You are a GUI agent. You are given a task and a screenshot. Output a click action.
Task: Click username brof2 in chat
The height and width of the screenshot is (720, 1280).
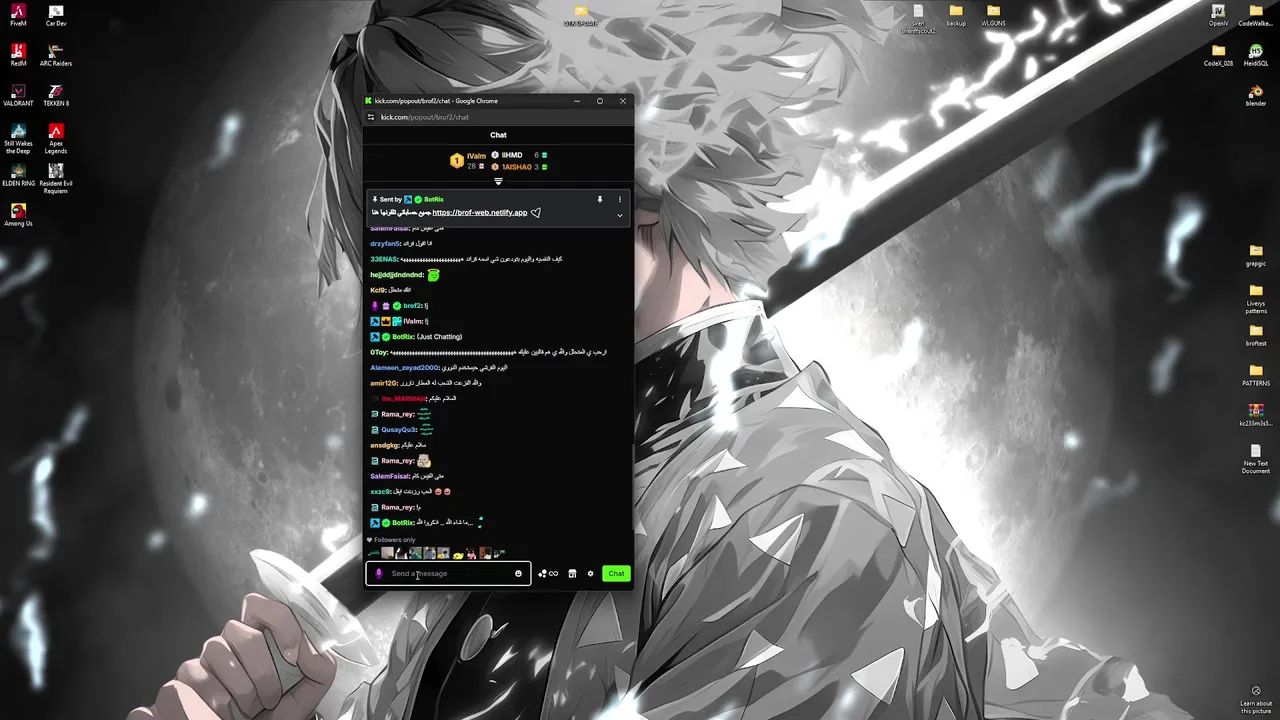413,306
